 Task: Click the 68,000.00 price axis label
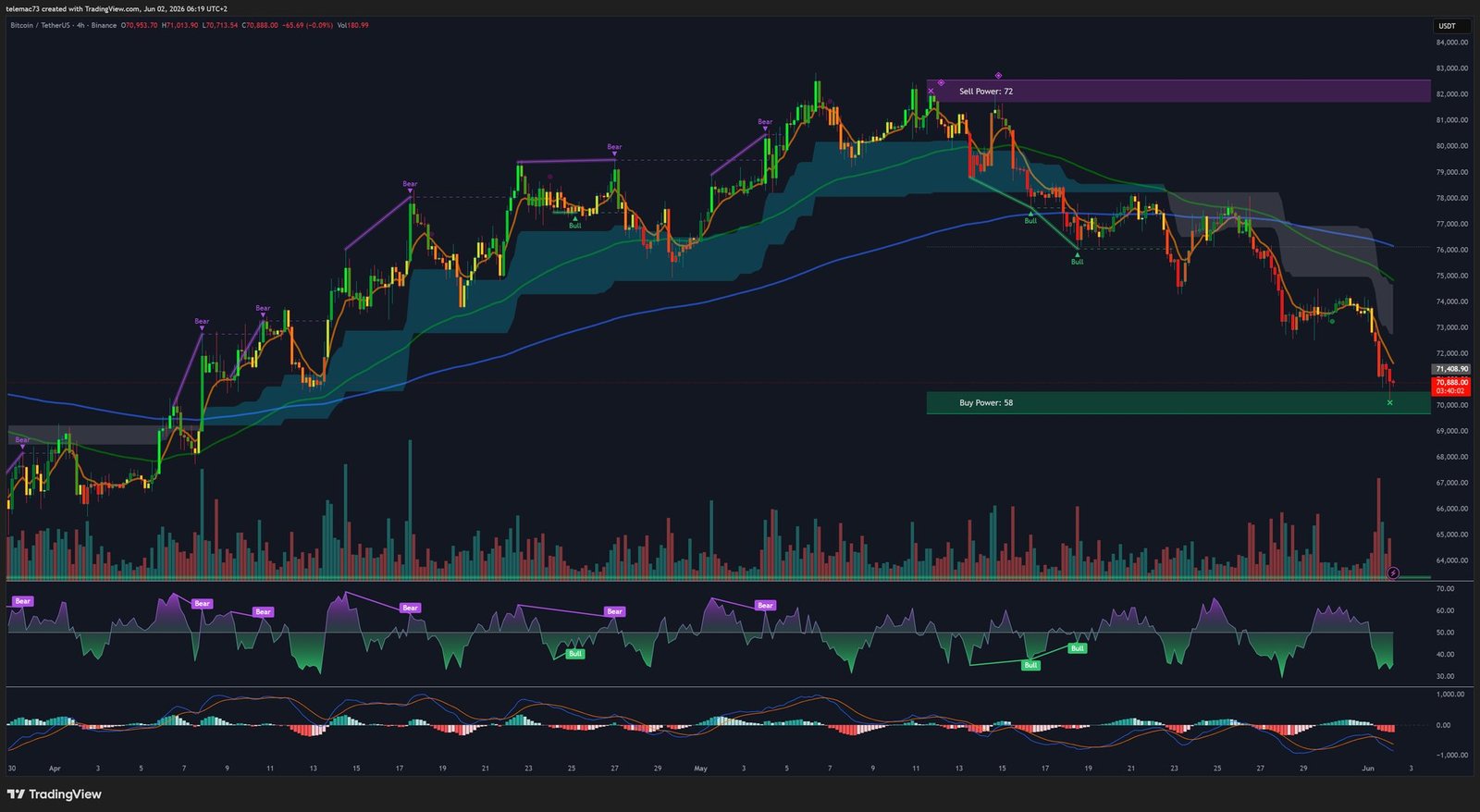point(1451,457)
